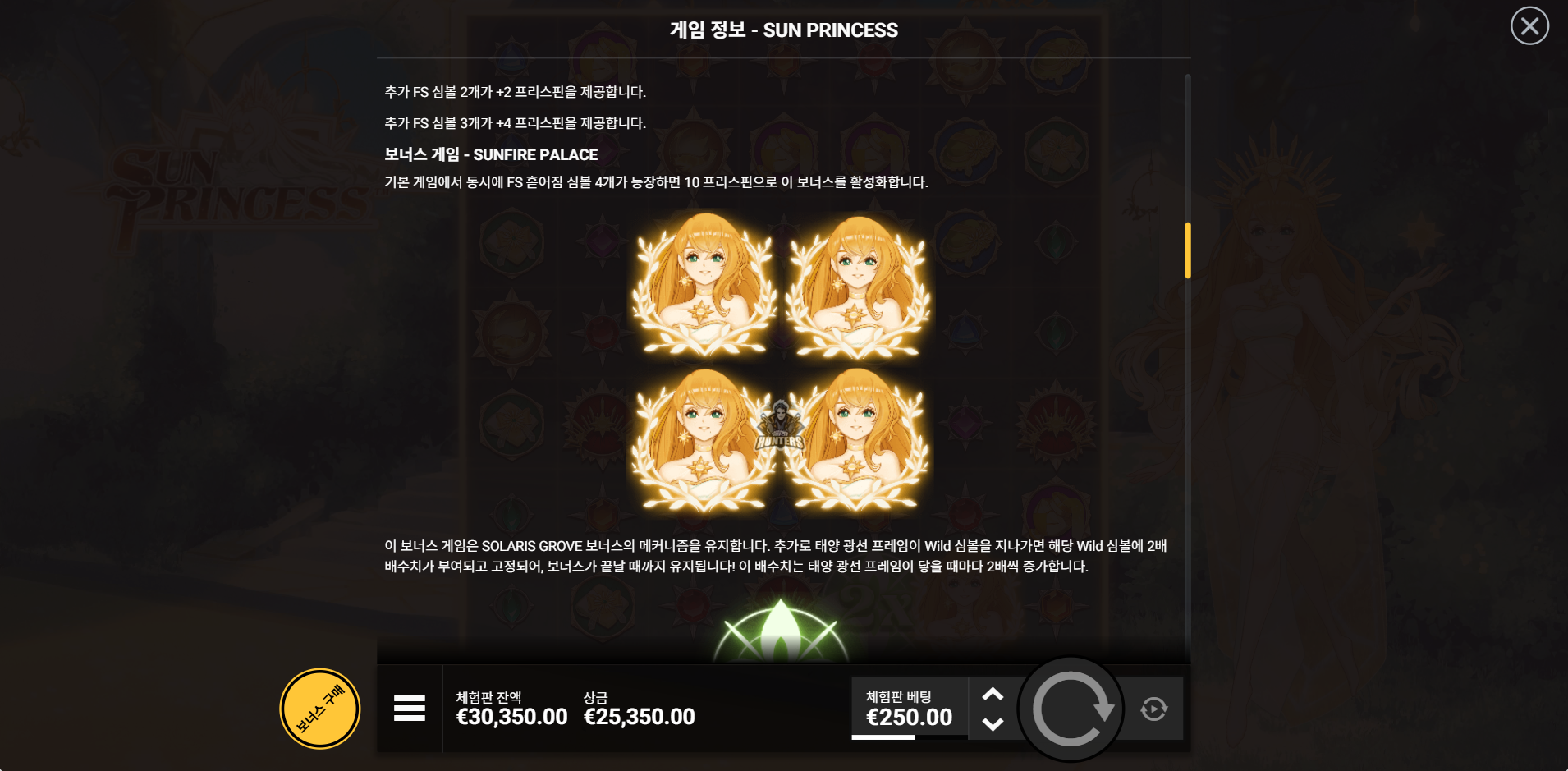This screenshot has height=771, width=1568.
Task: Click the winnings amount €25,350.00
Action: click(x=639, y=717)
